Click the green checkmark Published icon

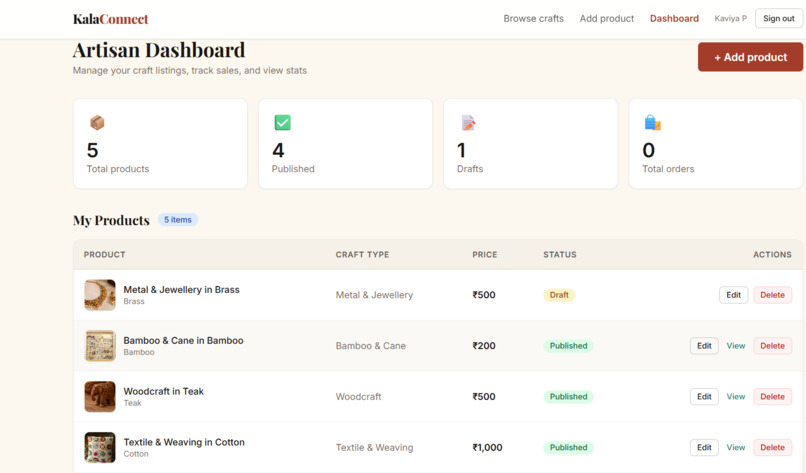click(282, 123)
